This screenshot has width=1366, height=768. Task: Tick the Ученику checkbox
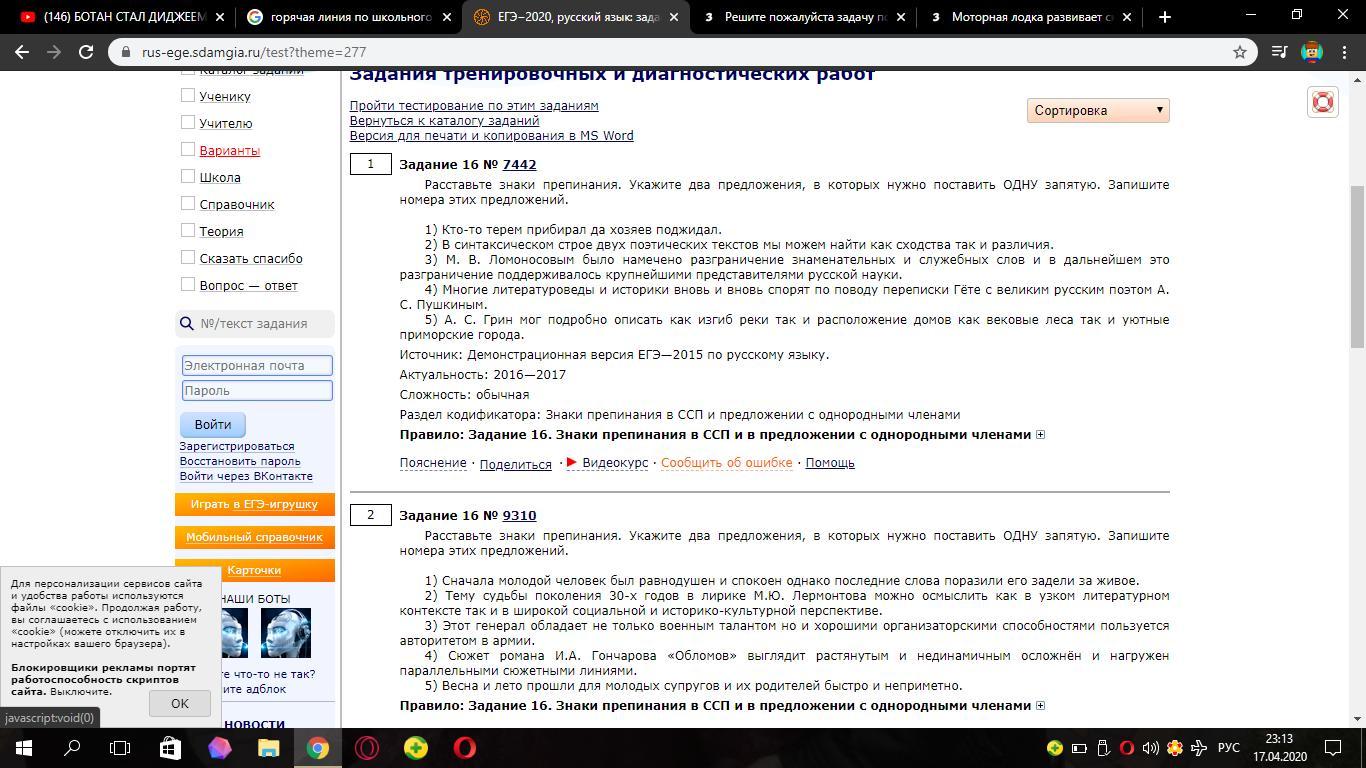pyautogui.click(x=187, y=95)
